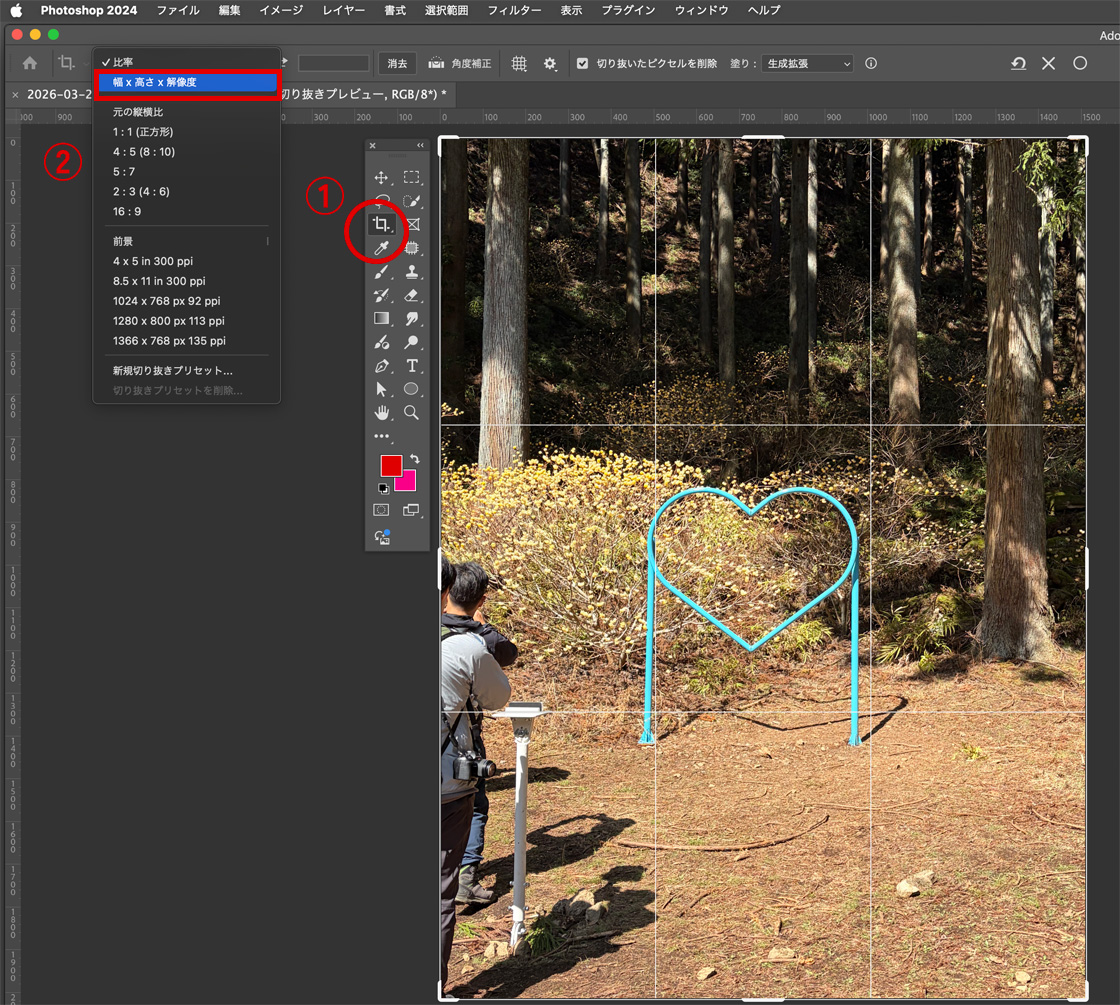The width and height of the screenshot is (1120, 1005).
Task: Toggle 切り抜いたピクセルを削除 checkbox
Action: (x=583, y=63)
